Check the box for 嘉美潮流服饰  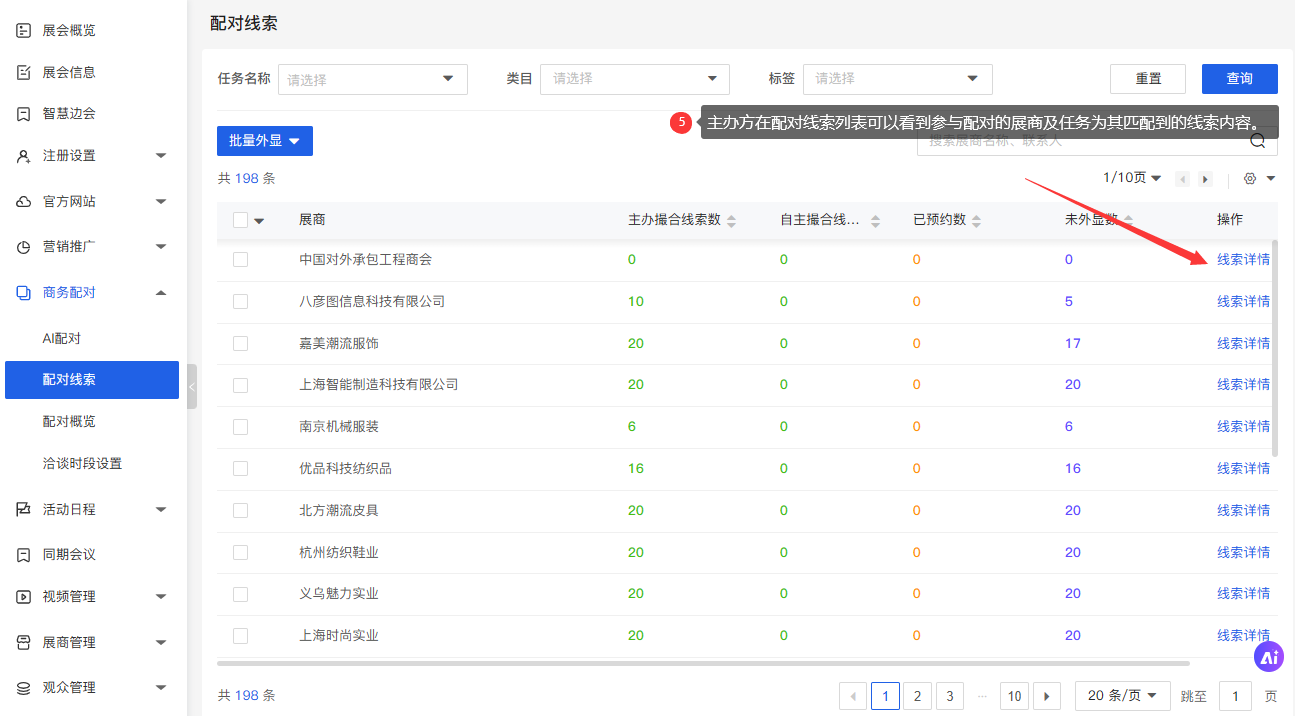coord(240,343)
